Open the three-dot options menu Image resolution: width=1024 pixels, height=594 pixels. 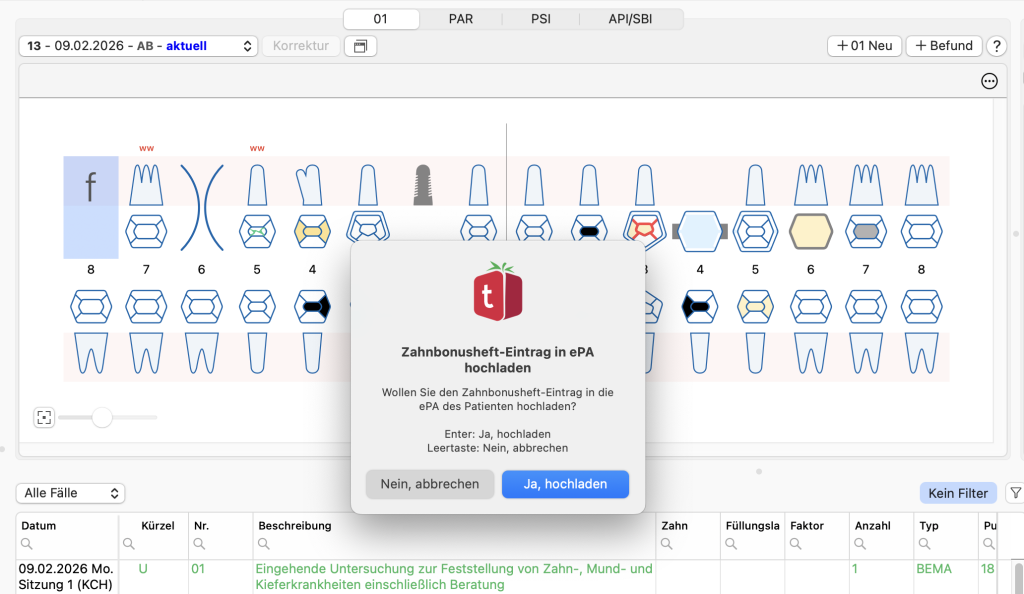coord(989,82)
